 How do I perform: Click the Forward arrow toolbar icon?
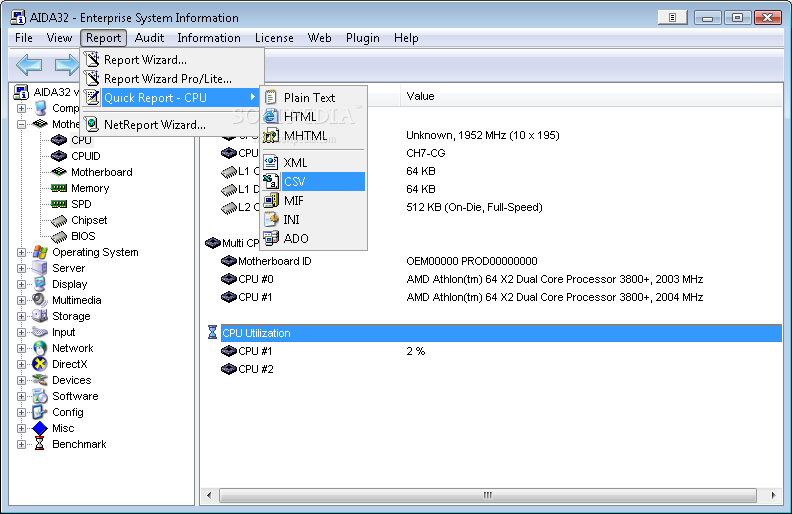(x=66, y=65)
